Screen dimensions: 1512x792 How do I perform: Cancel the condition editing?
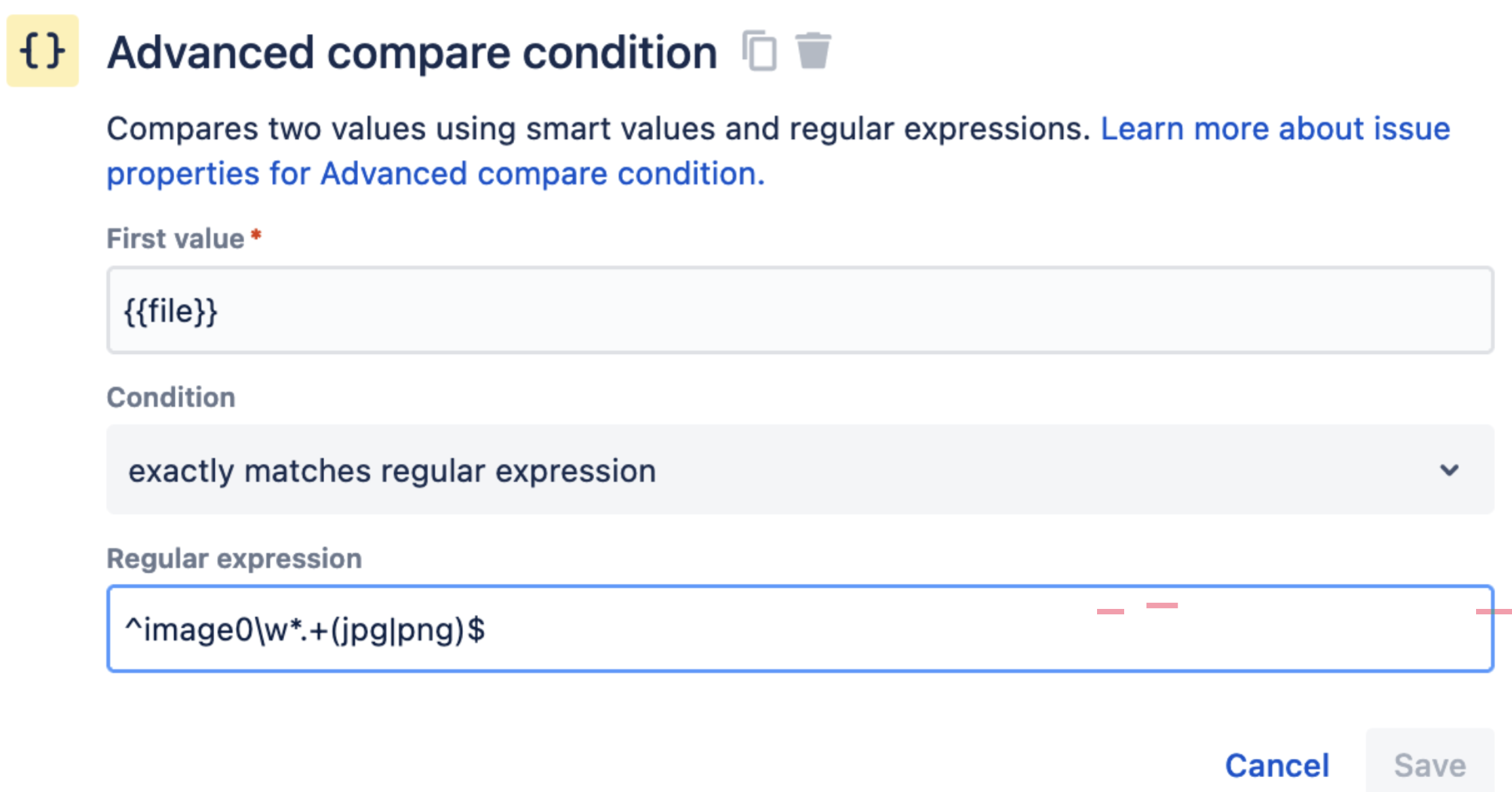[x=1277, y=766]
